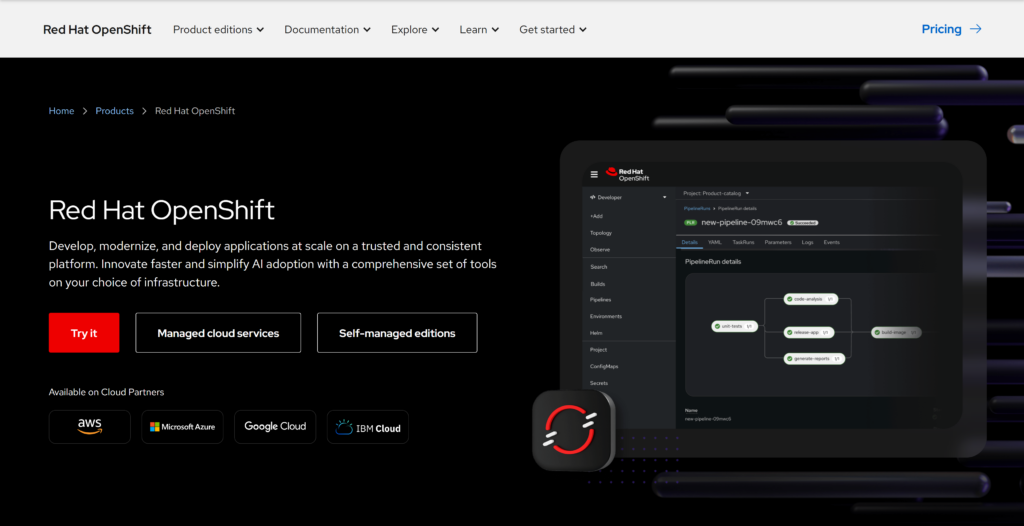Open the TaskRuns tab
Screen dimensions: 1024x526
743,242
